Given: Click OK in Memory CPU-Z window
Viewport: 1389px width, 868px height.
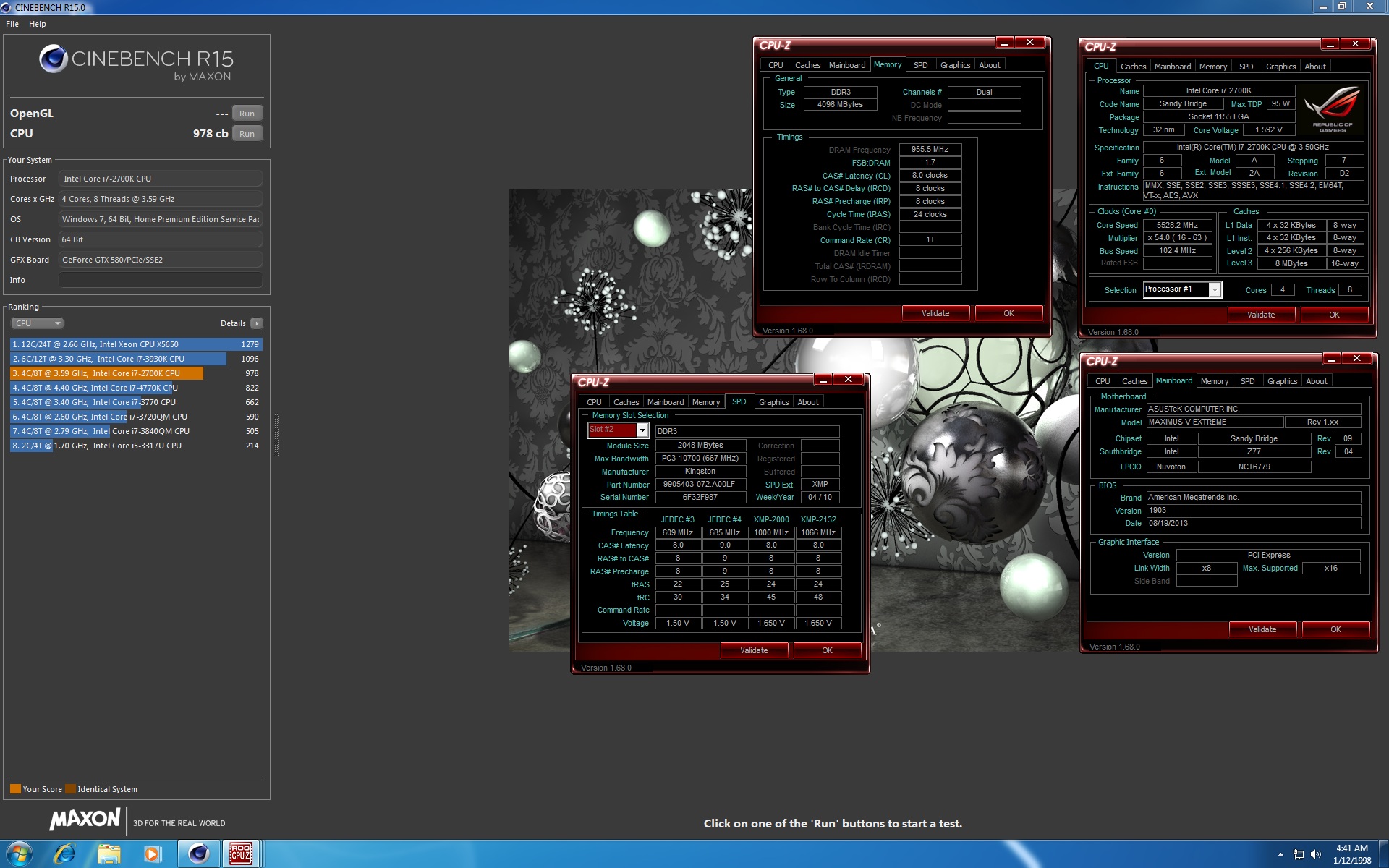Looking at the screenshot, I should [x=1008, y=313].
